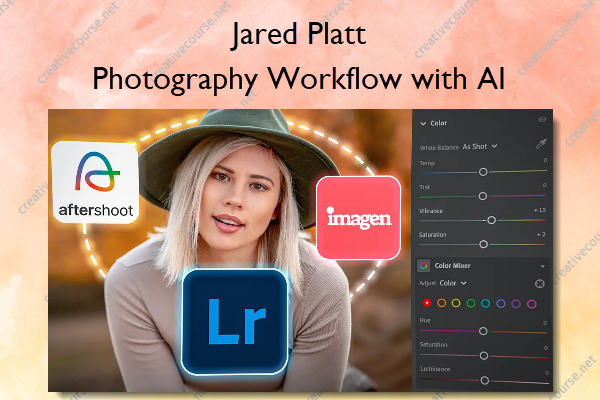Select the magenta color swatch

532,304
